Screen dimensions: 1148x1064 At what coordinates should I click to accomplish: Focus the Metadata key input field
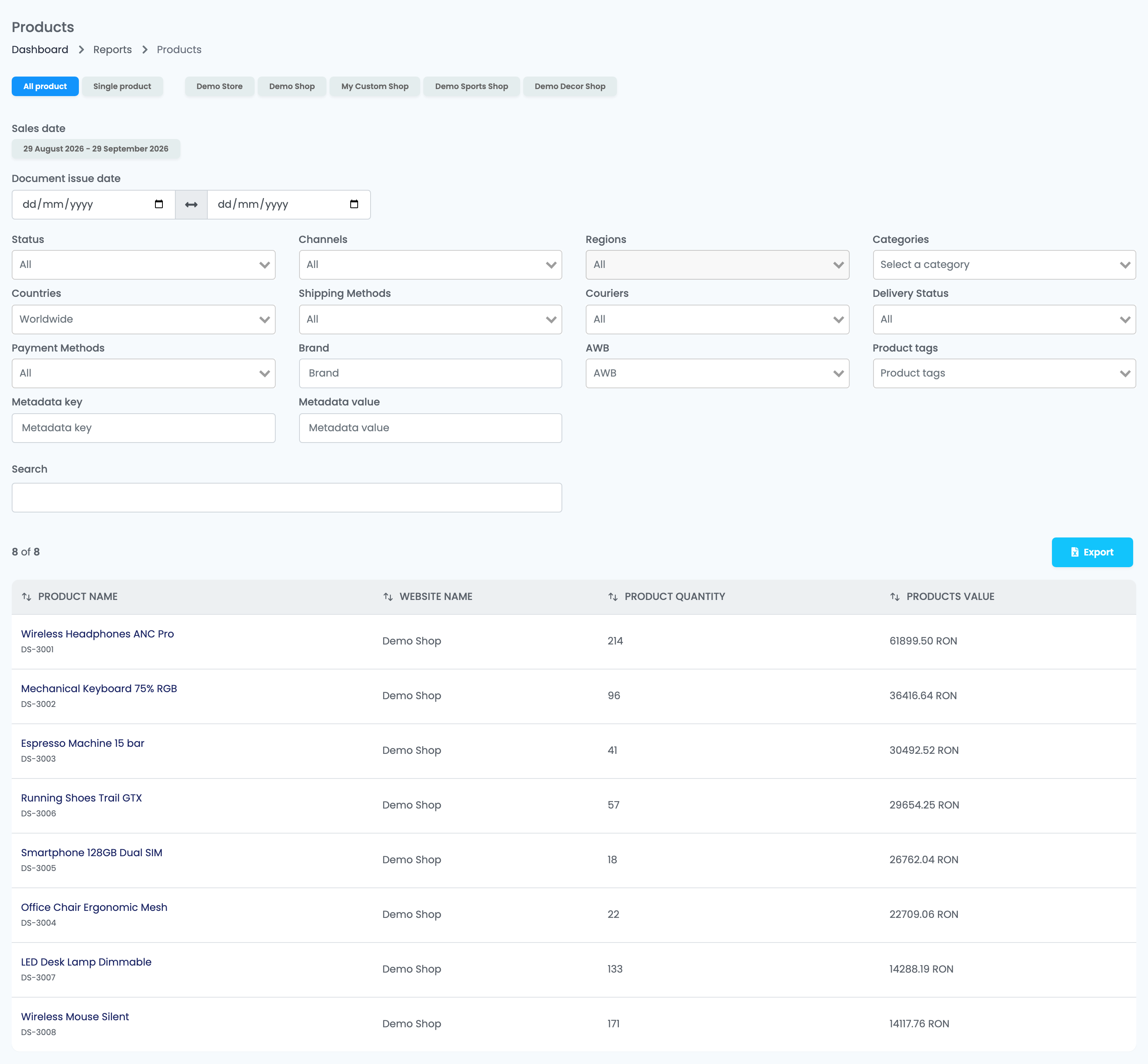(x=143, y=428)
